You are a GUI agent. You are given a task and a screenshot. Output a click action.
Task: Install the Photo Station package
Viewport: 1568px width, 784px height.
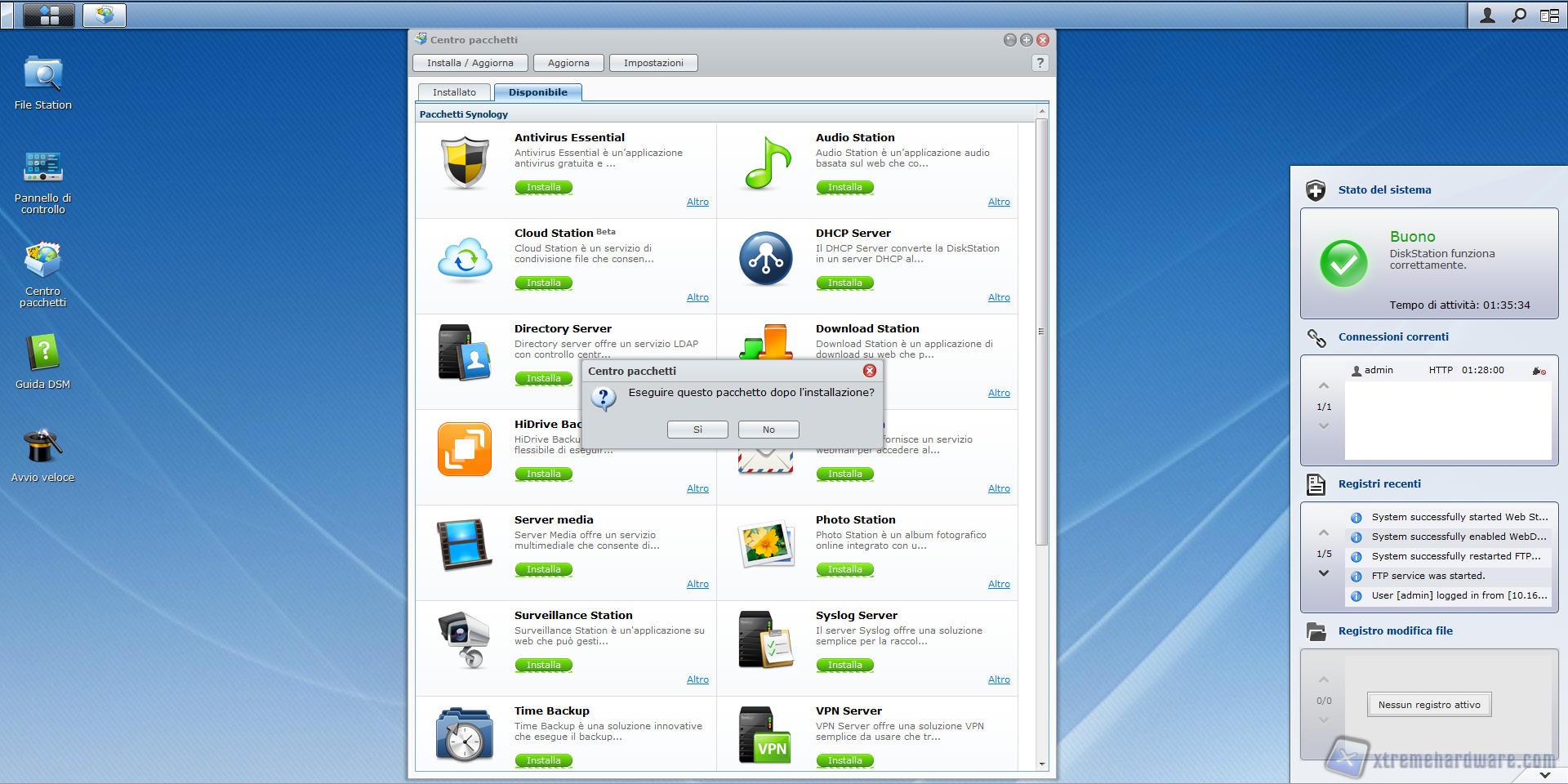coord(844,569)
